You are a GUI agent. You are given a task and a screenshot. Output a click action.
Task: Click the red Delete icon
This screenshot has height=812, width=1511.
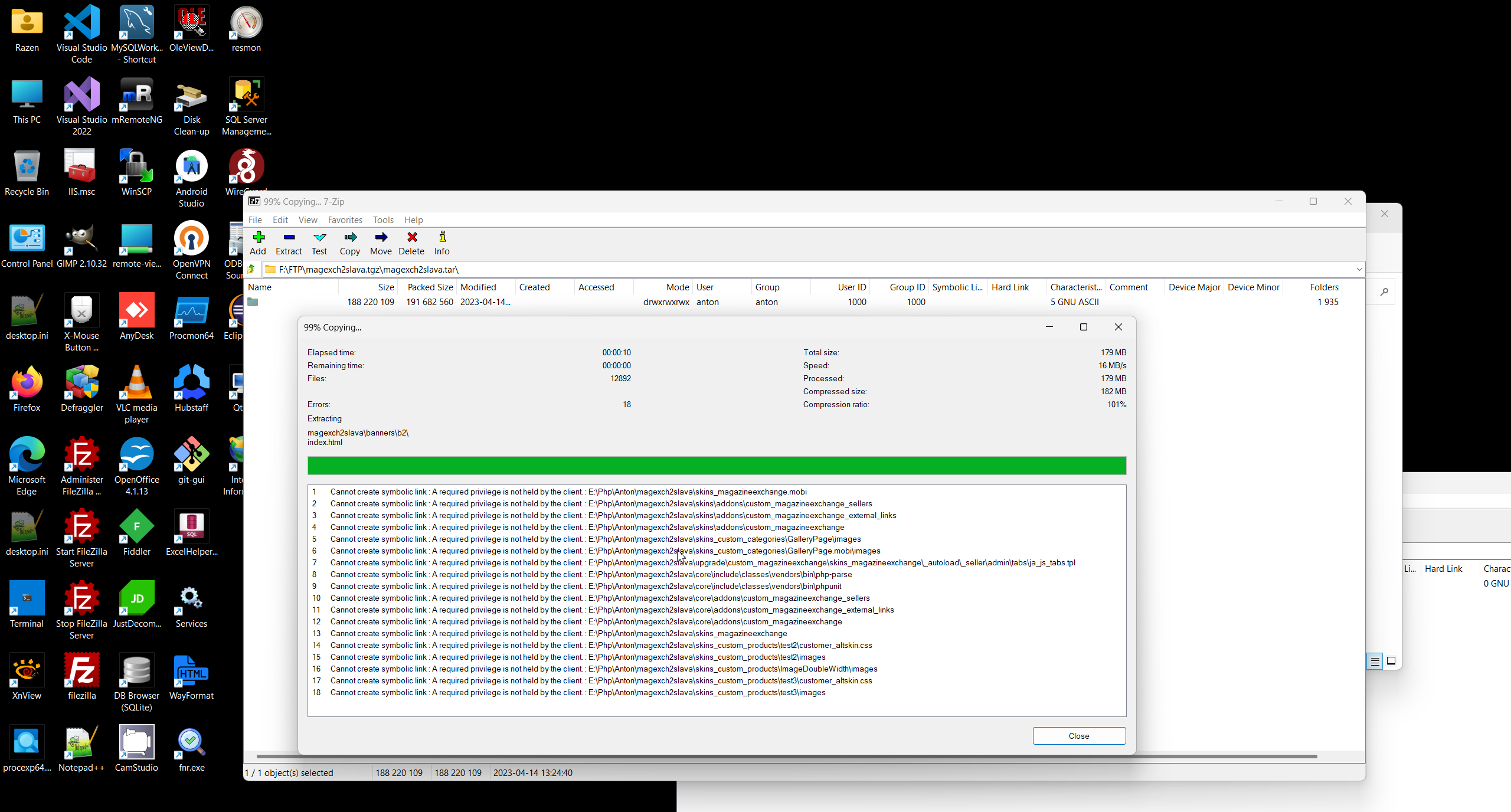pyautogui.click(x=411, y=243)
